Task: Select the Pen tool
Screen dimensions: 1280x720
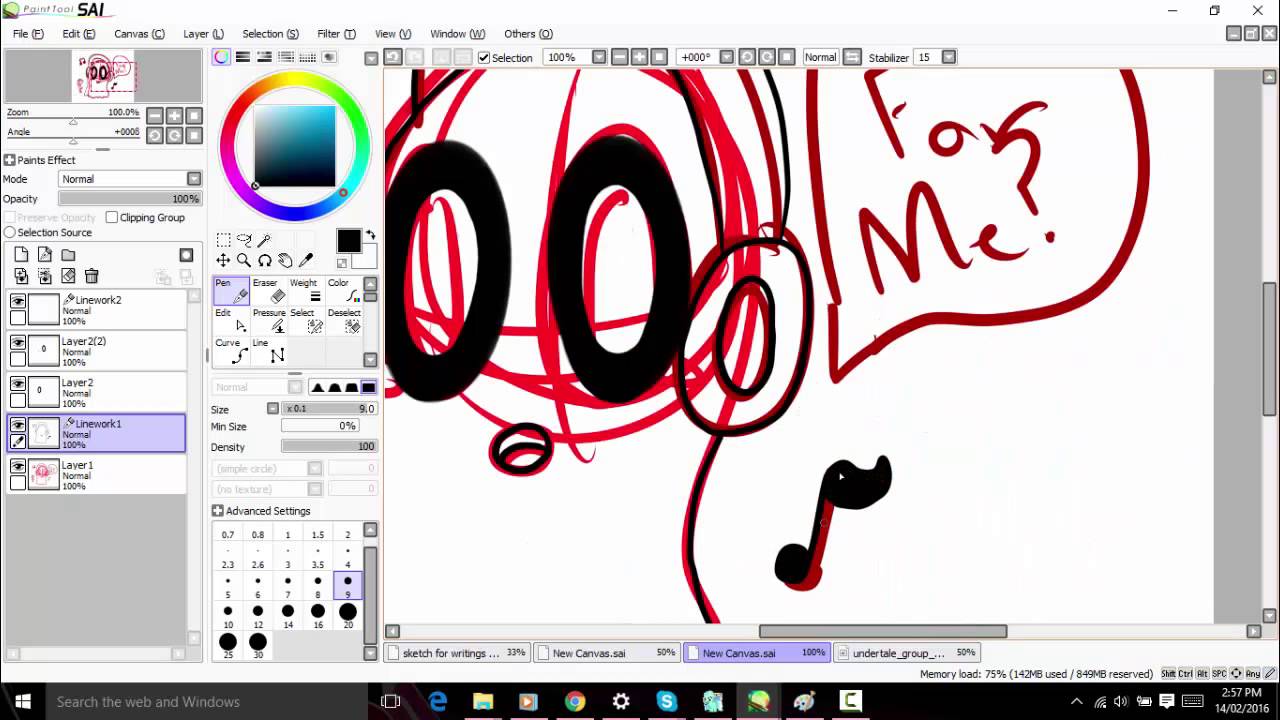Action: point(231,290)
